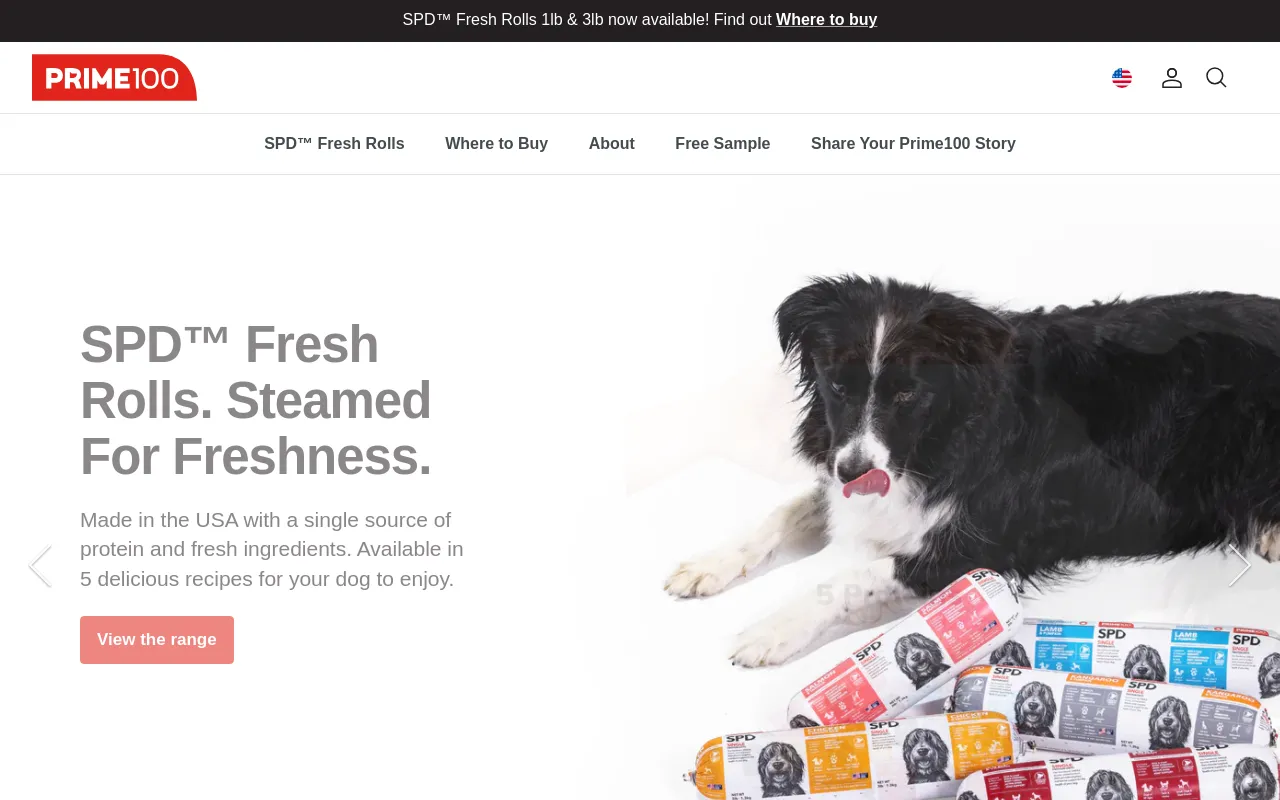
Task: Open the About menu item
Action: pyautogui.click(x=612, y=144)
